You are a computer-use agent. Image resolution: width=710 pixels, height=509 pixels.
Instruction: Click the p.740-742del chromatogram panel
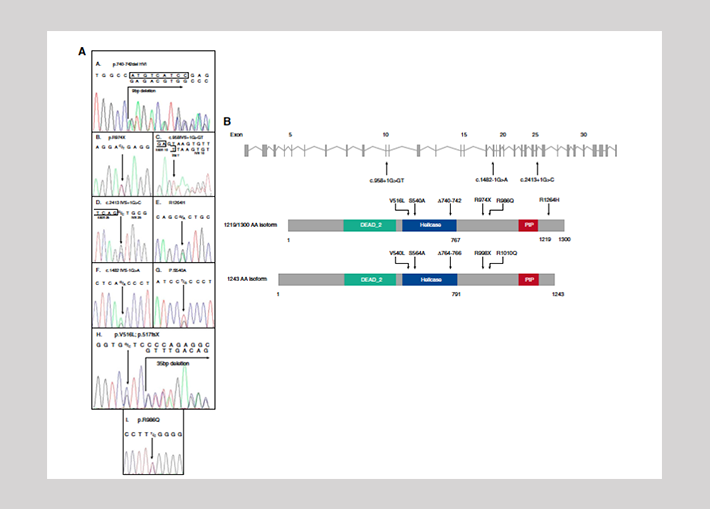[x=154, y=93]
